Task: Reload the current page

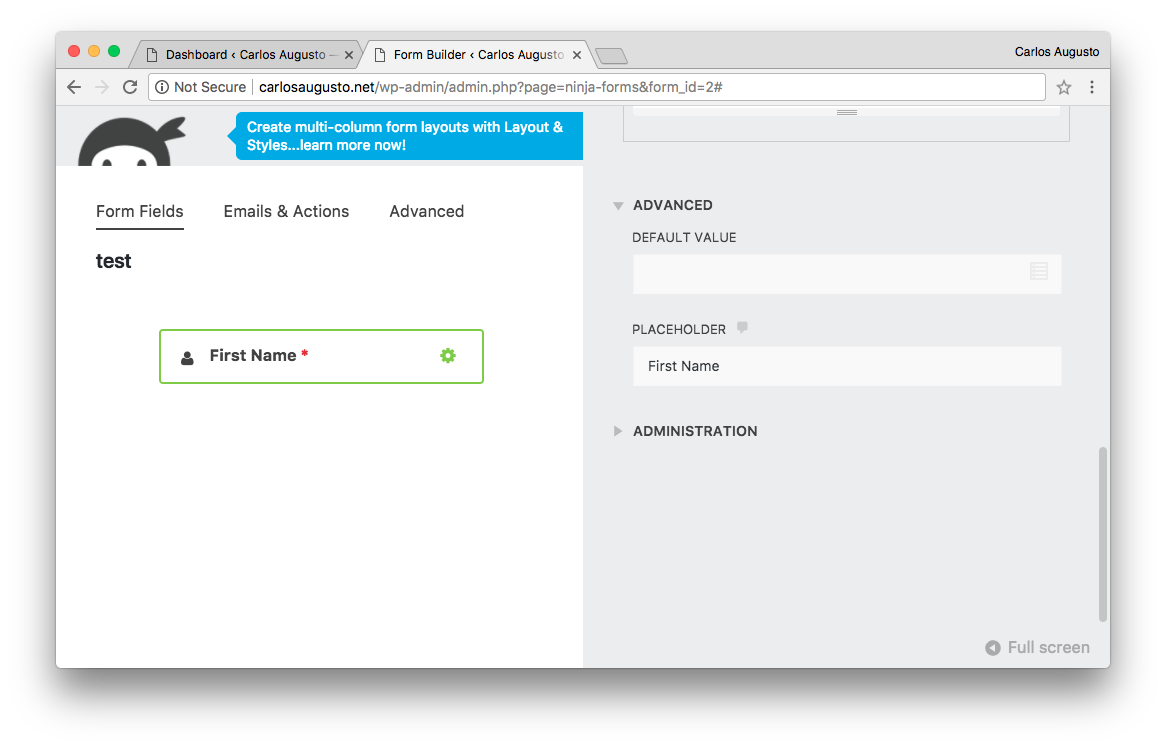Action: [129, 87]
